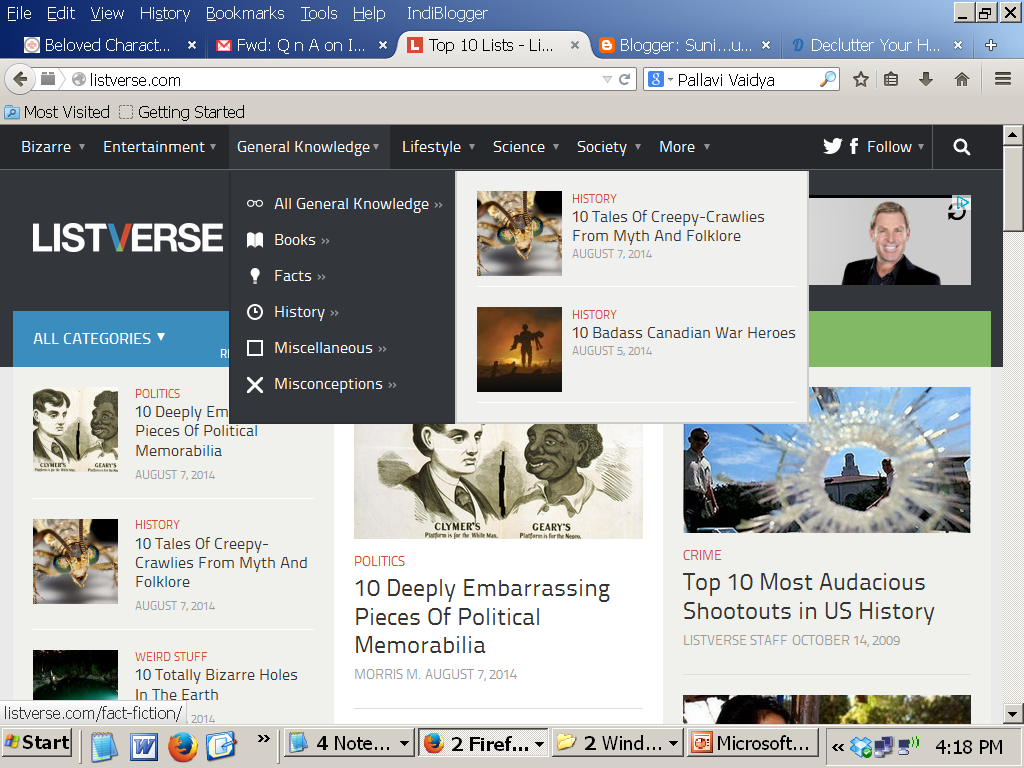Viewport: 1024px width, 768px height.
Task: Click the Getting Started bookmark
Action: [x=182, y=112]
